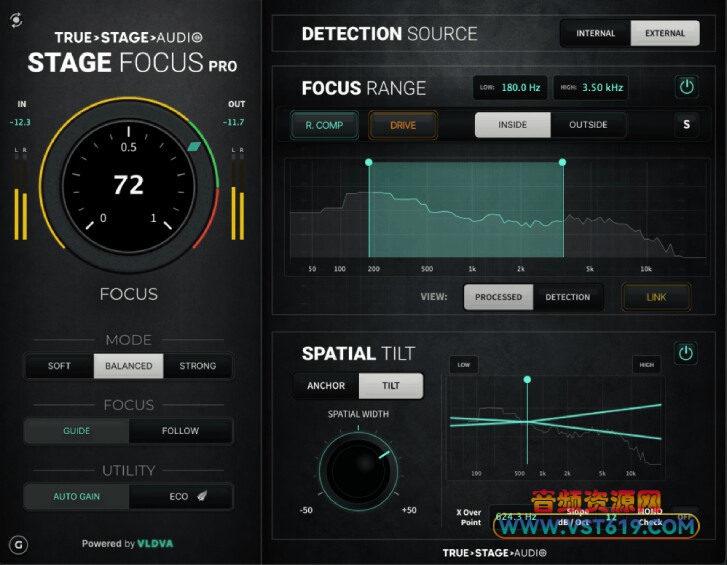727x565 pixels.
Task: Select TILT in Spatial Tilt
Action: 391,386
